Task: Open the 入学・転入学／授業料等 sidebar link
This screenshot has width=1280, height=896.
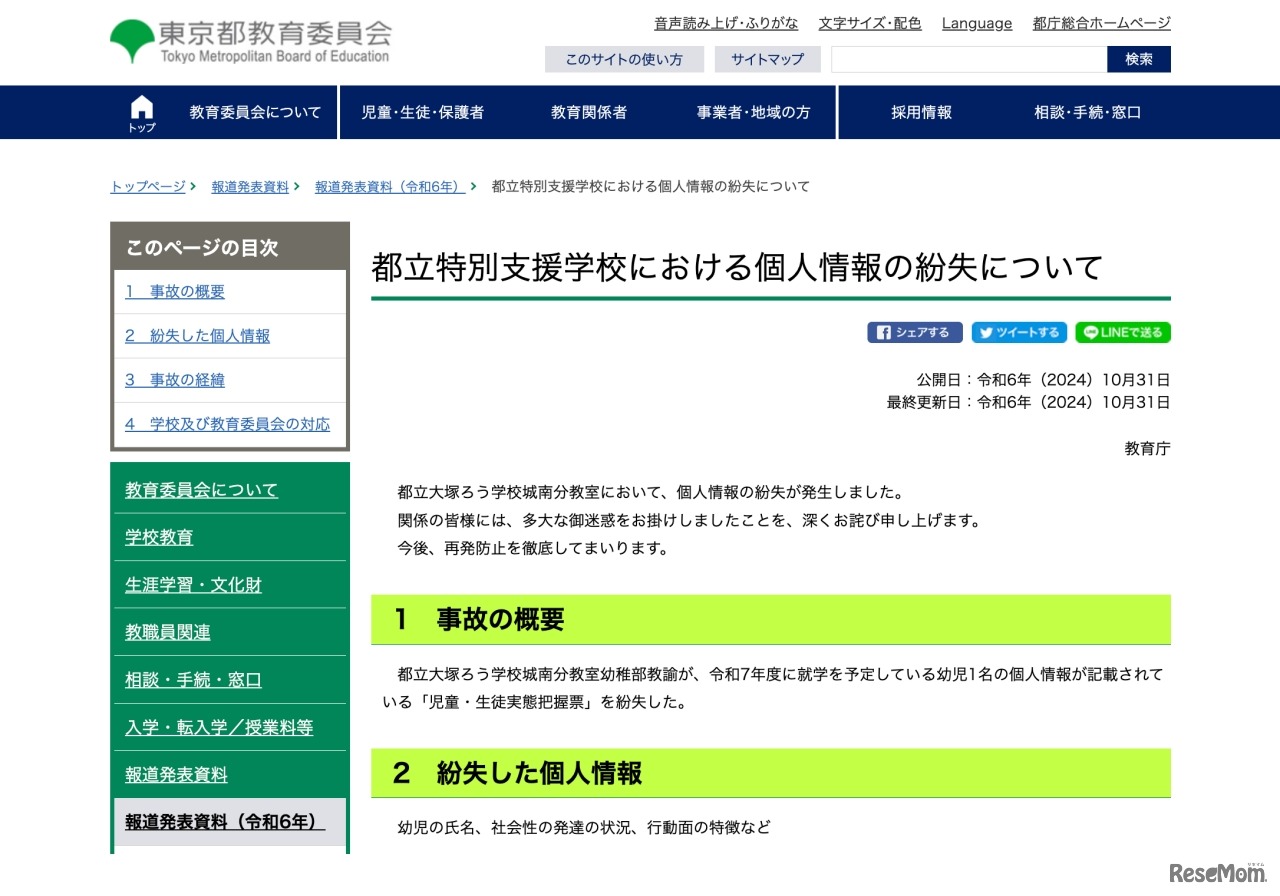Action: [x=219, y=727]
